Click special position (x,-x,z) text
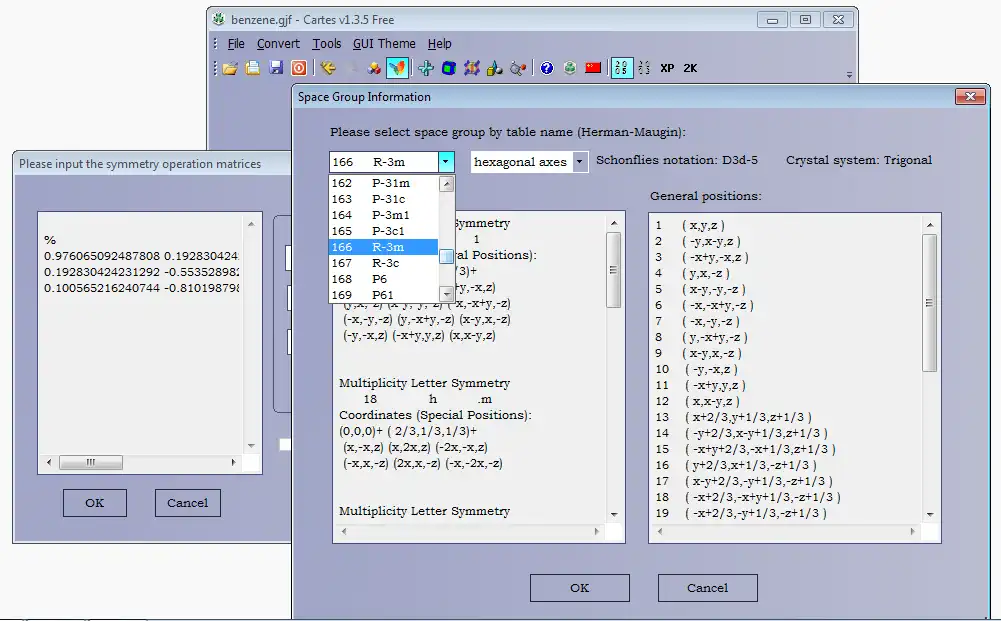Screen dimensions: 1001x621 [x=364, y=447]
